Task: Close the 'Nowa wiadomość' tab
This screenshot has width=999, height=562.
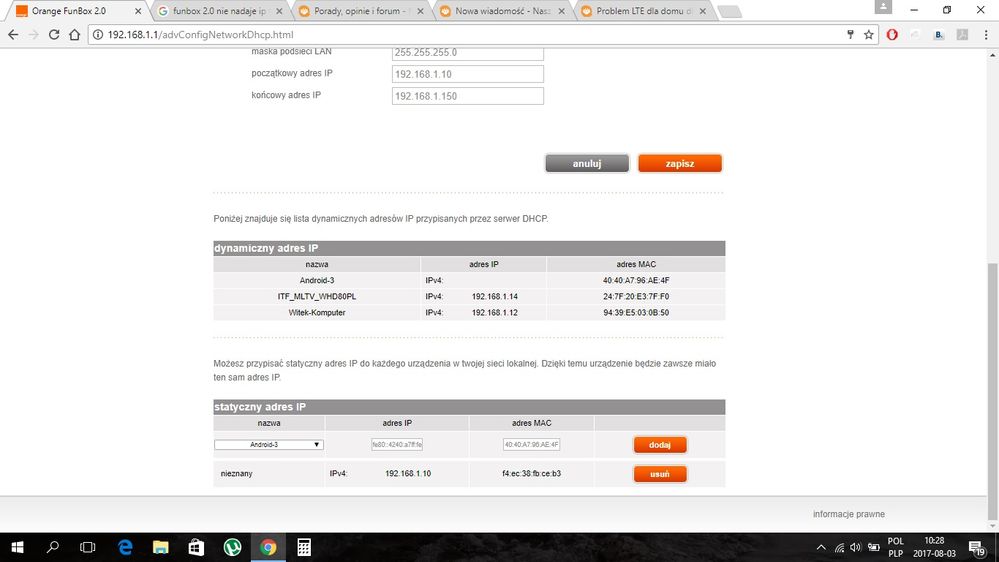Action: (x=561, y=11)
